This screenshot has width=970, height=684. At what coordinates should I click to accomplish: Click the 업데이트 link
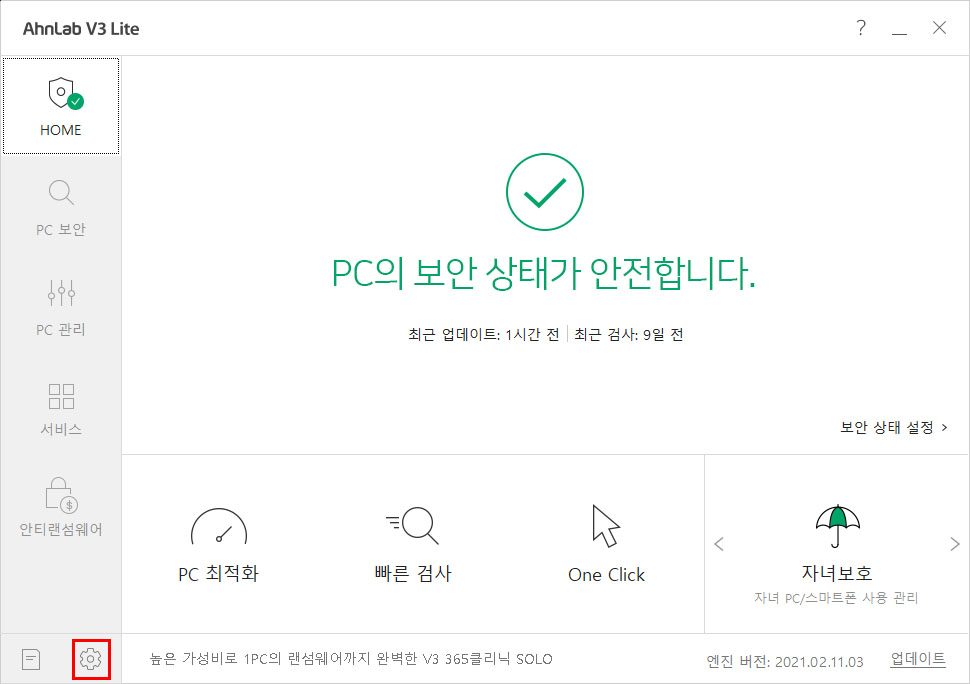coord(918,659)
